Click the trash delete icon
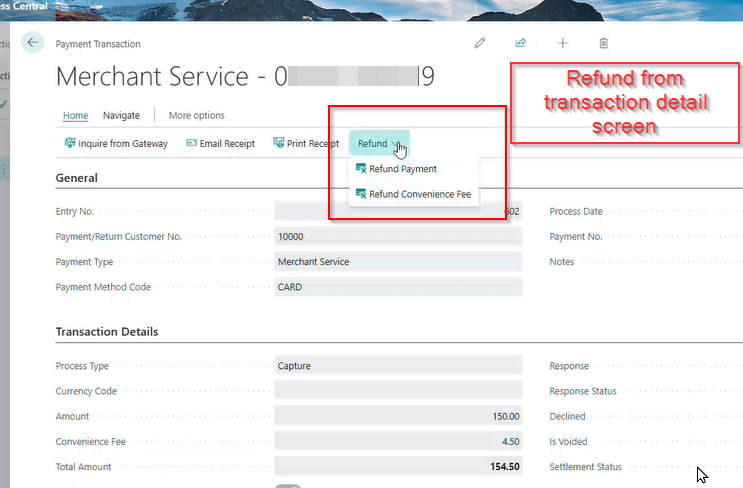 click(x=604, y=43)
